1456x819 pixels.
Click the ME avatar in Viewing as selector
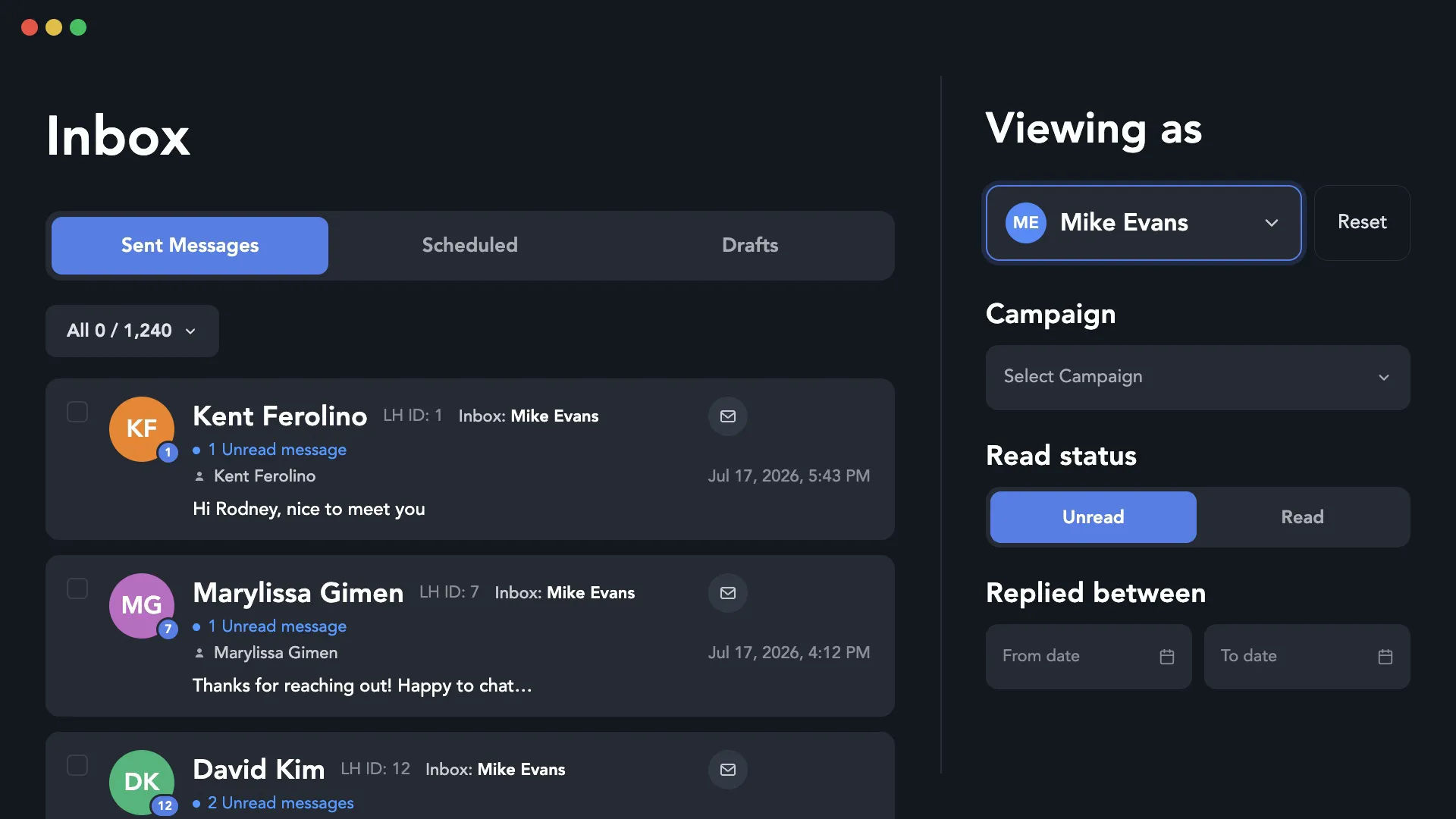pos(1025,223)
